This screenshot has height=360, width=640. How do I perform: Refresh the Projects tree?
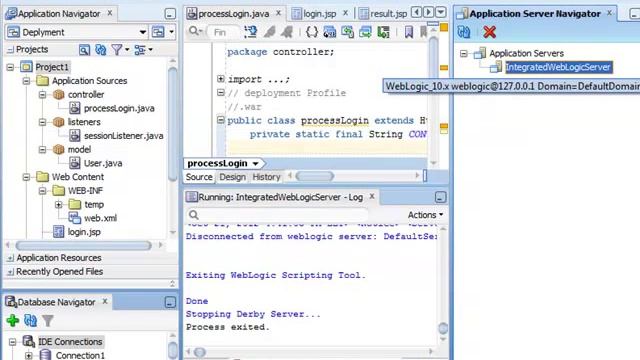click(100, 50)
